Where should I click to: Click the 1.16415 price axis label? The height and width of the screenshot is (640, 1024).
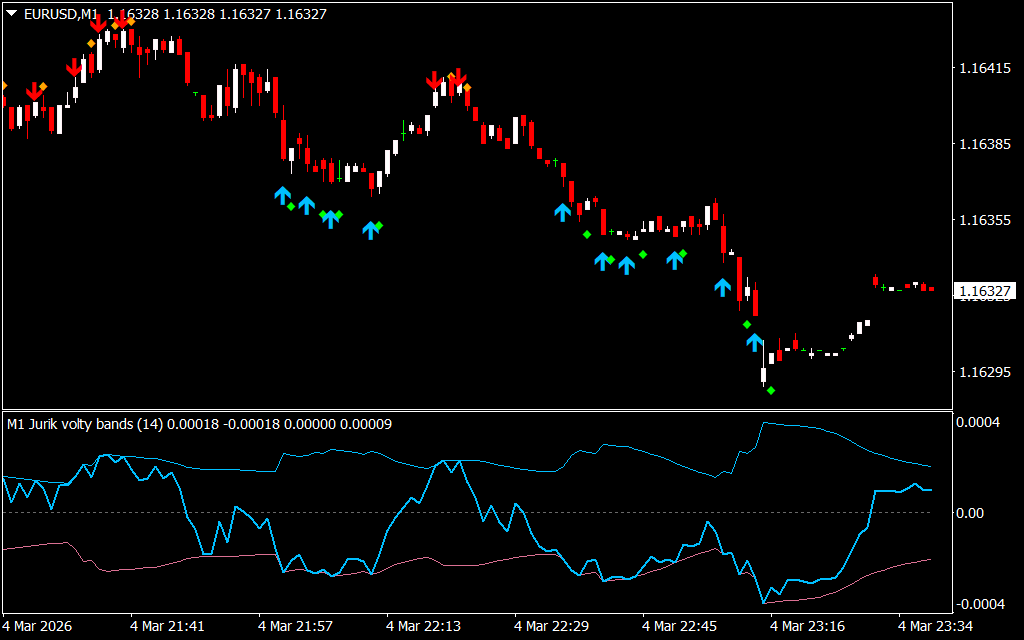[985, 69]
